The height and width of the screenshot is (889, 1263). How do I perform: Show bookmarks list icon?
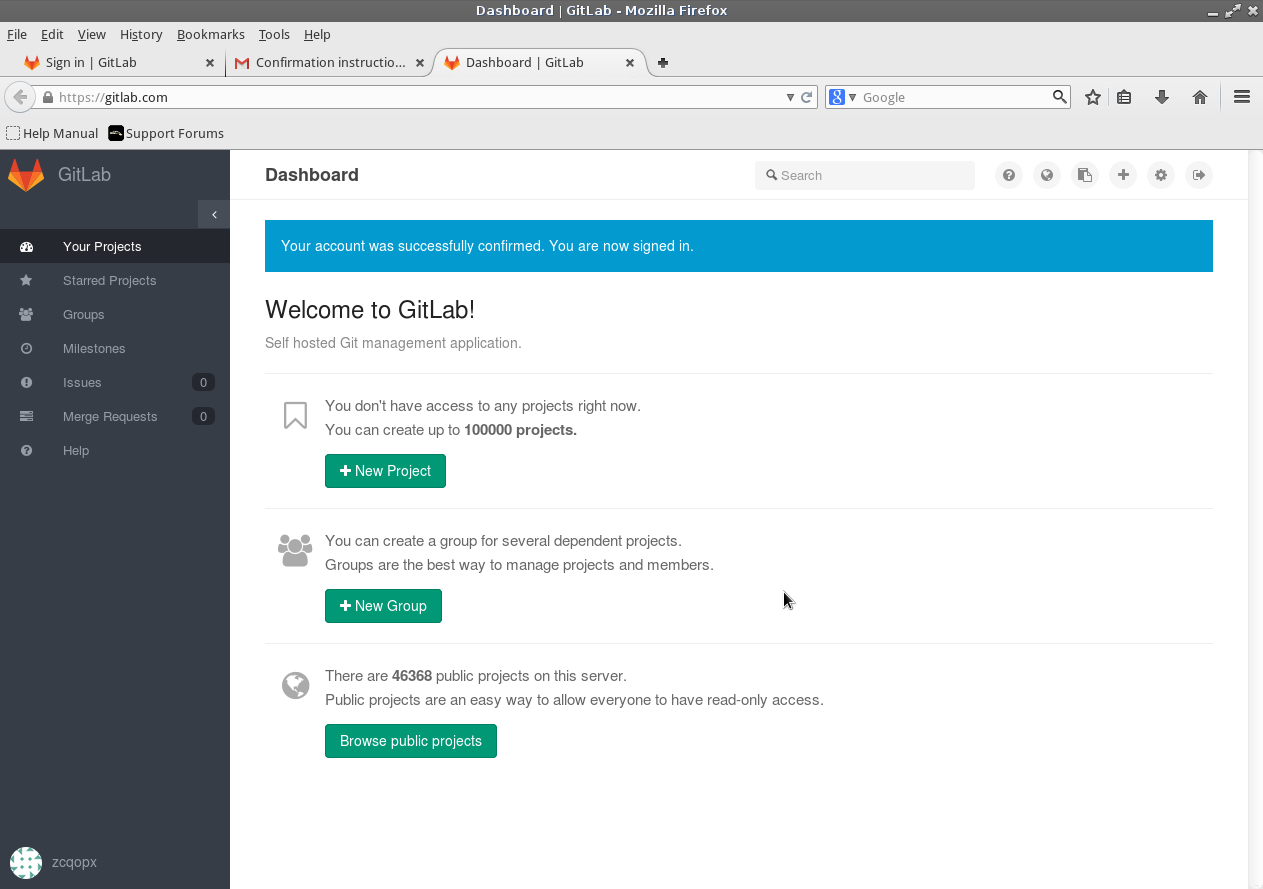[1125, 97]
